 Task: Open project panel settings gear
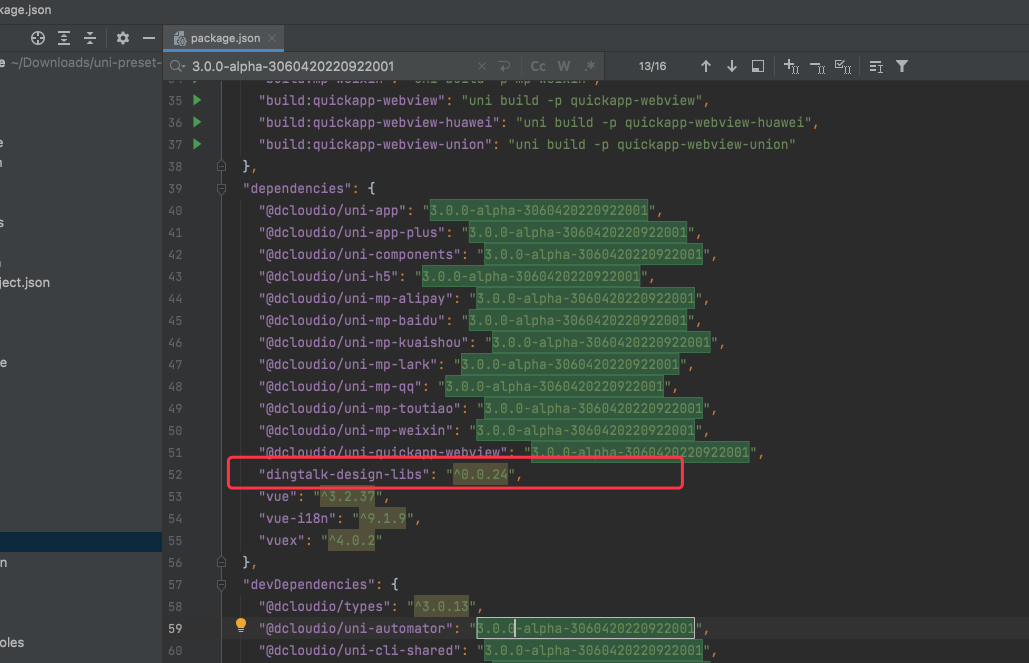click(123, 38)
